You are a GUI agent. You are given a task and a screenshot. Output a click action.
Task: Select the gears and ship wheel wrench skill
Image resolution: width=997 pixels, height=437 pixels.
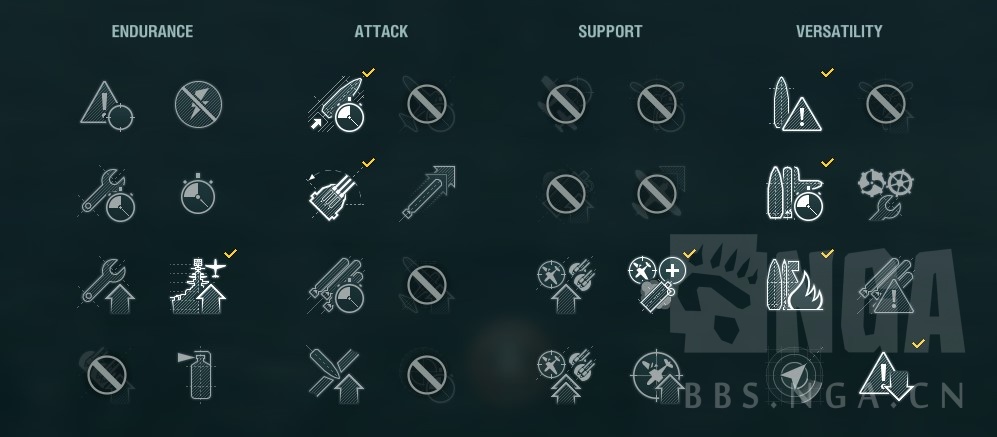[x=886, y=194]
